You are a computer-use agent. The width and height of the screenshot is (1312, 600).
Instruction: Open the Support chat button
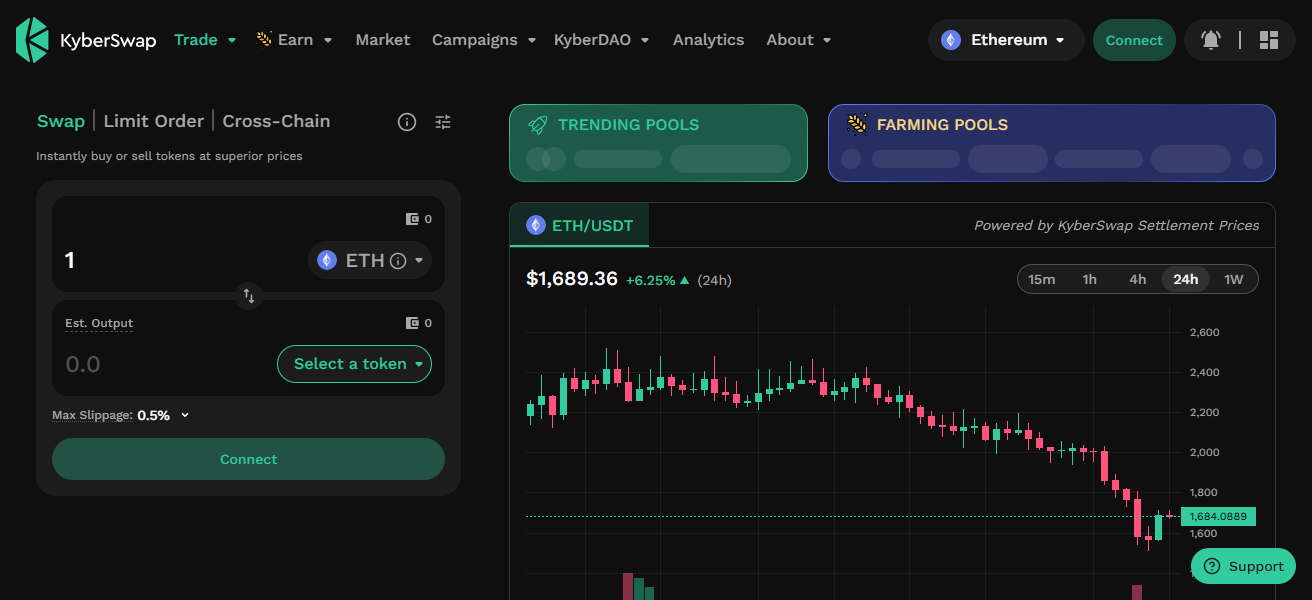point(1243,566)
